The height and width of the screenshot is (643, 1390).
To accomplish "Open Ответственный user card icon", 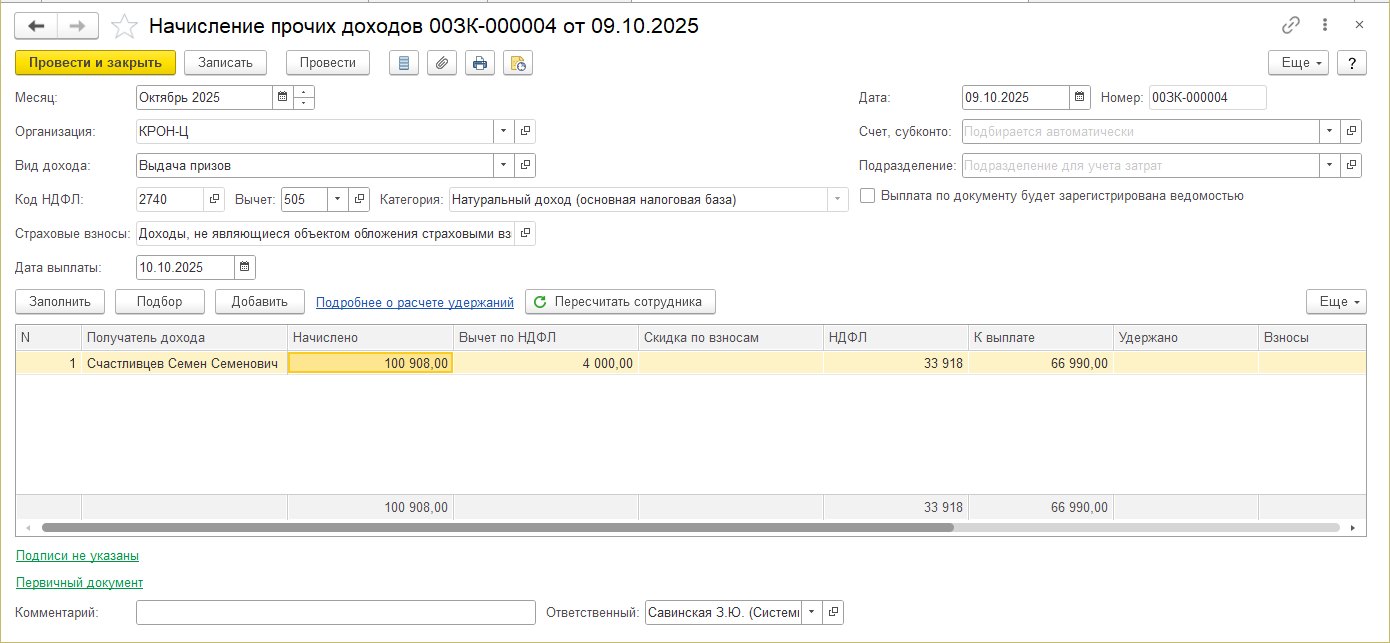I will point(833,612).
